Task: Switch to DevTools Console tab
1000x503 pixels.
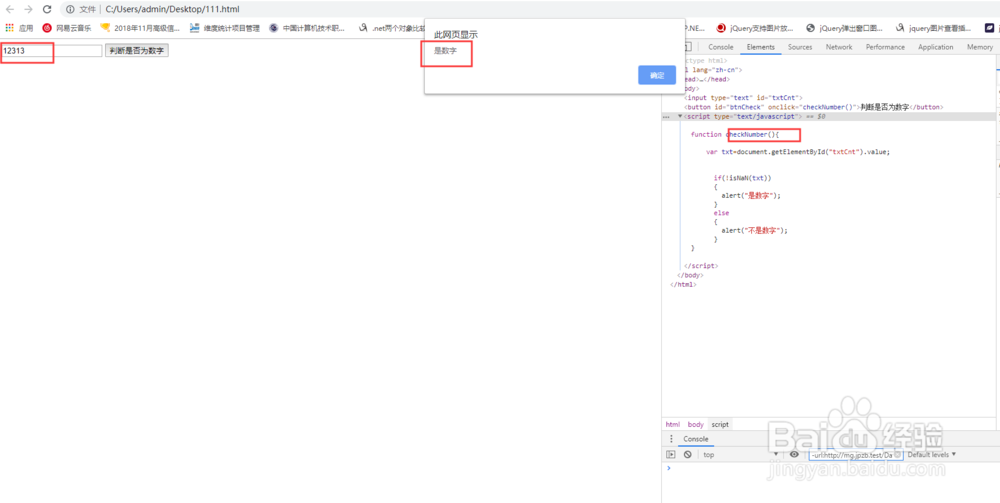Action: point(721,47)
